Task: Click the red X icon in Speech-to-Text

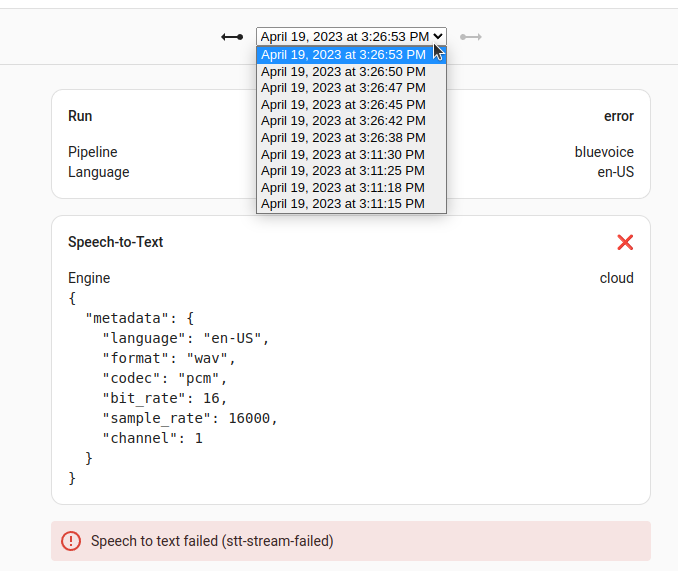Action: click(625, 242)
